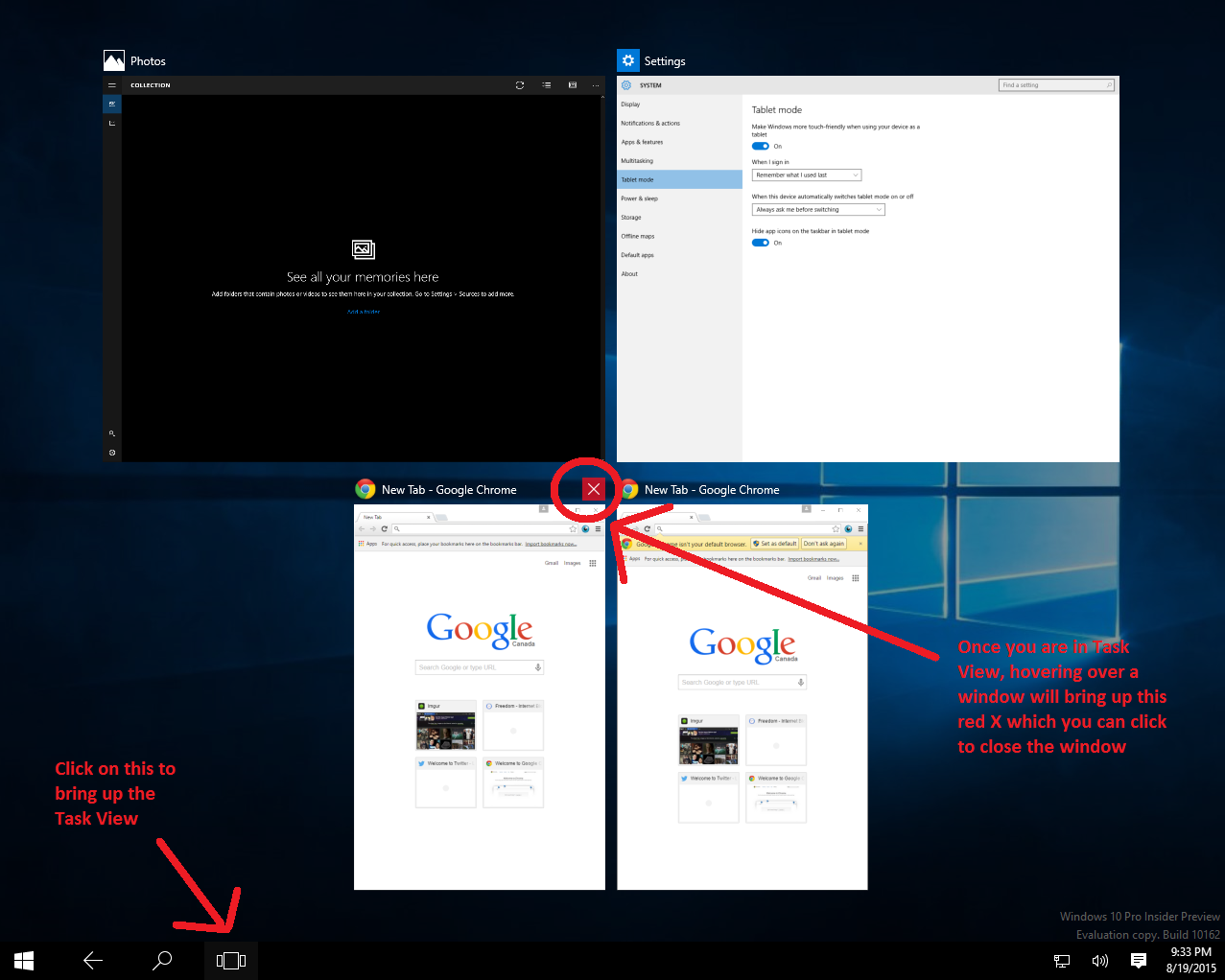This screenshot has width=1225, height=980.
Task: Select Display in Settings sidebar
Action: [x=680, y=105]
